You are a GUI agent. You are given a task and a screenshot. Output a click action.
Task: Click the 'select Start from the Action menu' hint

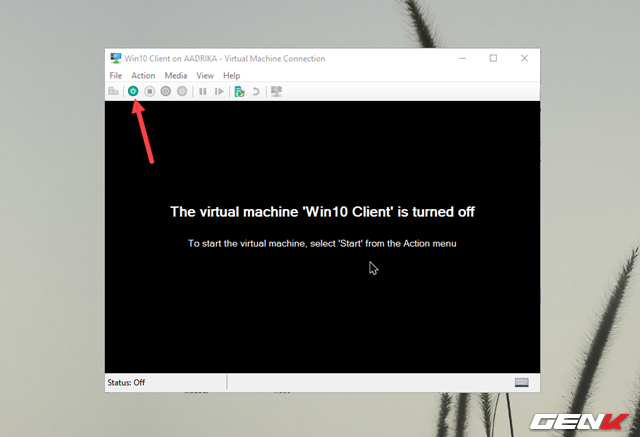[322, 244]
